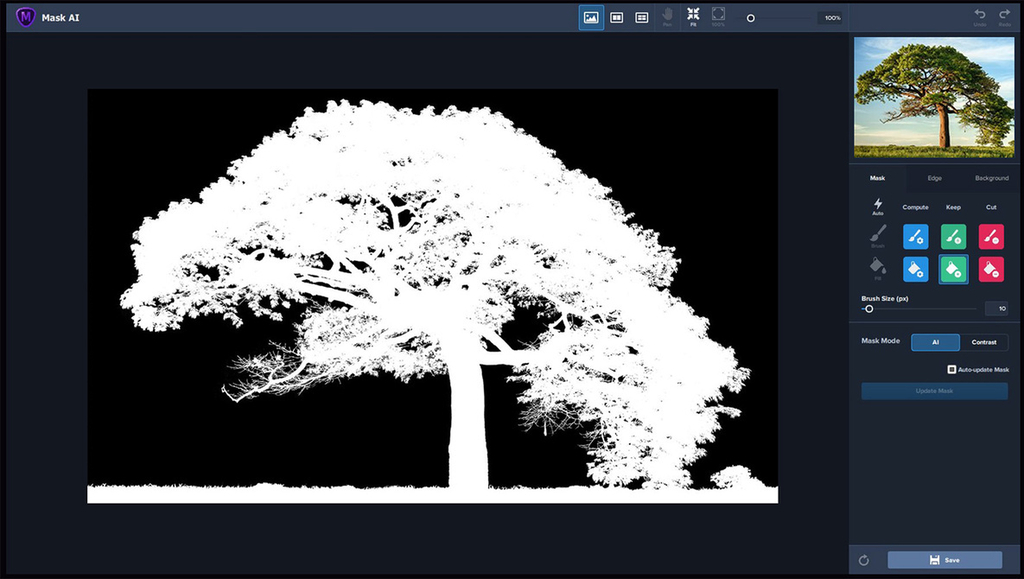Click the Update Mask button
This screenshot has height=579, width=1024.
pyautogui.click(x=934, y=391)
